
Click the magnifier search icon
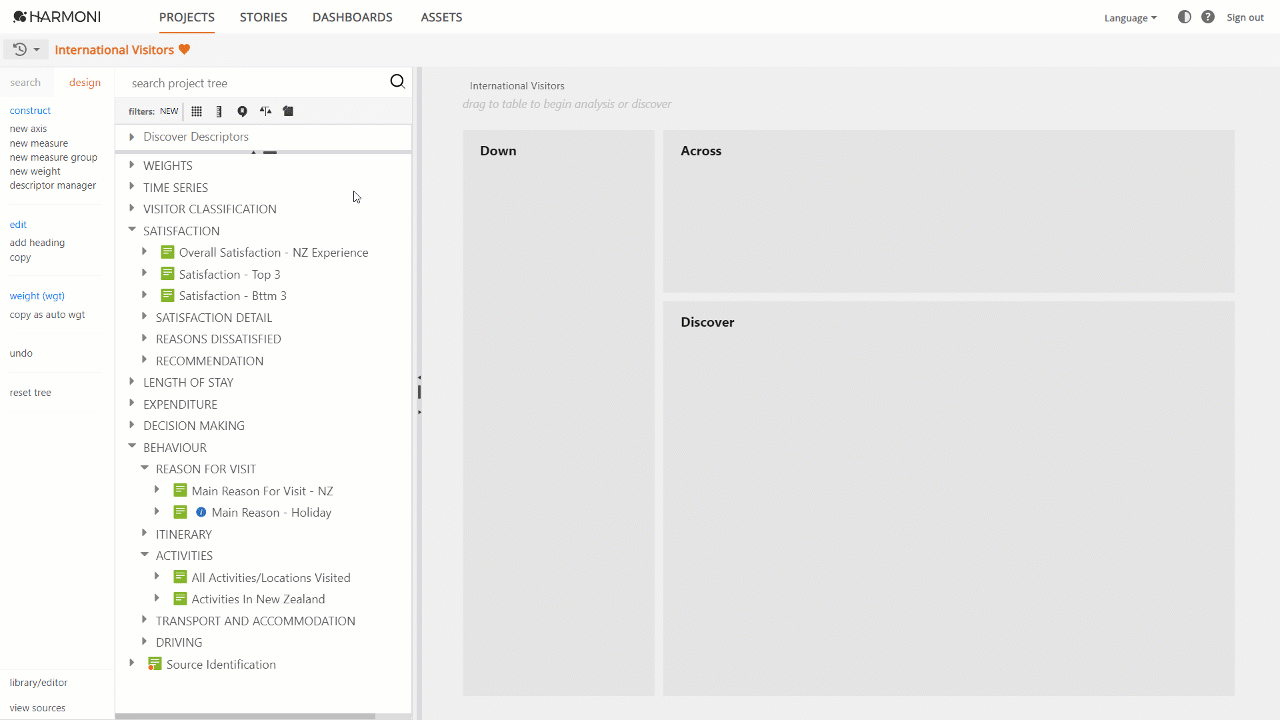tap(397, 82)
